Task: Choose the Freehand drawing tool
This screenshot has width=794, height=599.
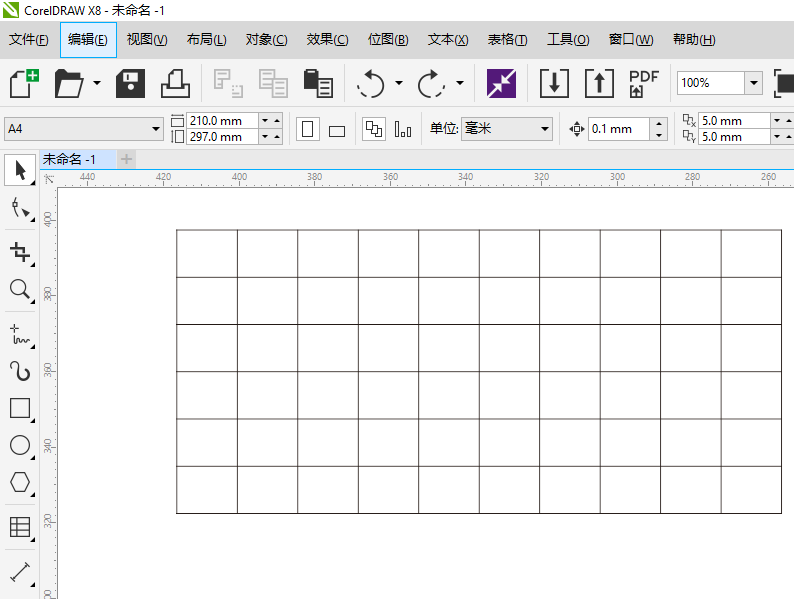Action: (x=19, y=333)
